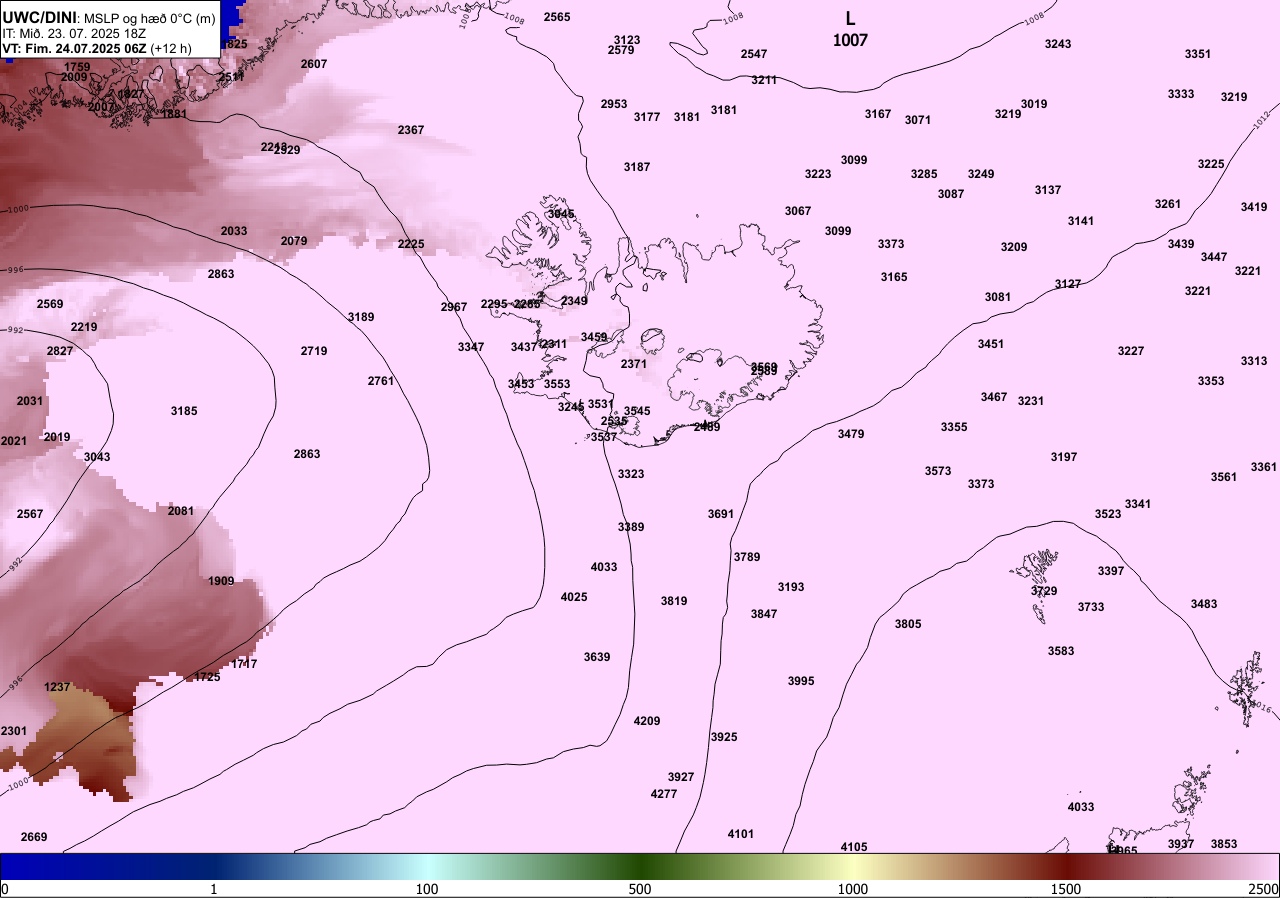Click the value 3189
1280x898 pixels.
click(361, 317)
